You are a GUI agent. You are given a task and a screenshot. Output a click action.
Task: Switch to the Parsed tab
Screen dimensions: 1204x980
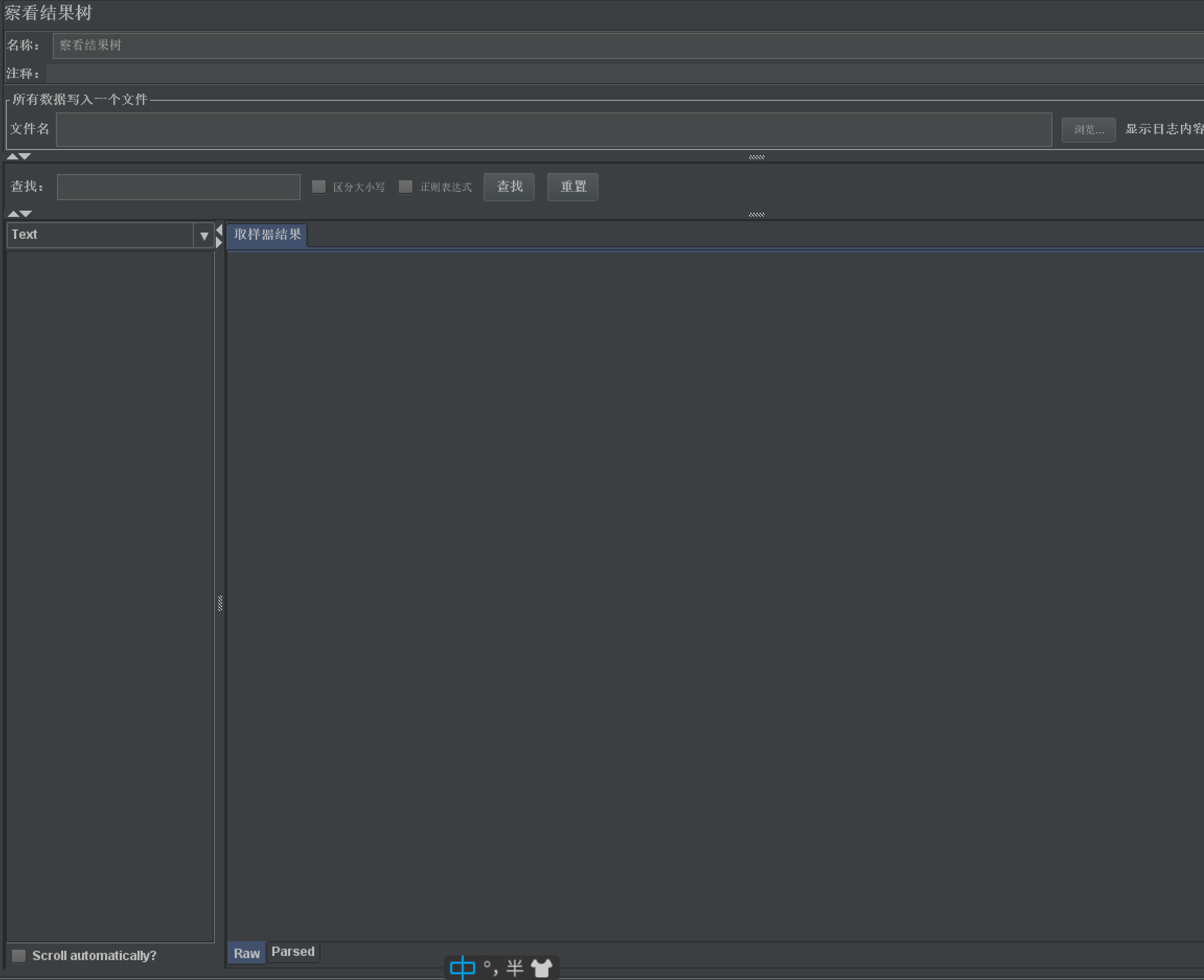coord(293,951)
